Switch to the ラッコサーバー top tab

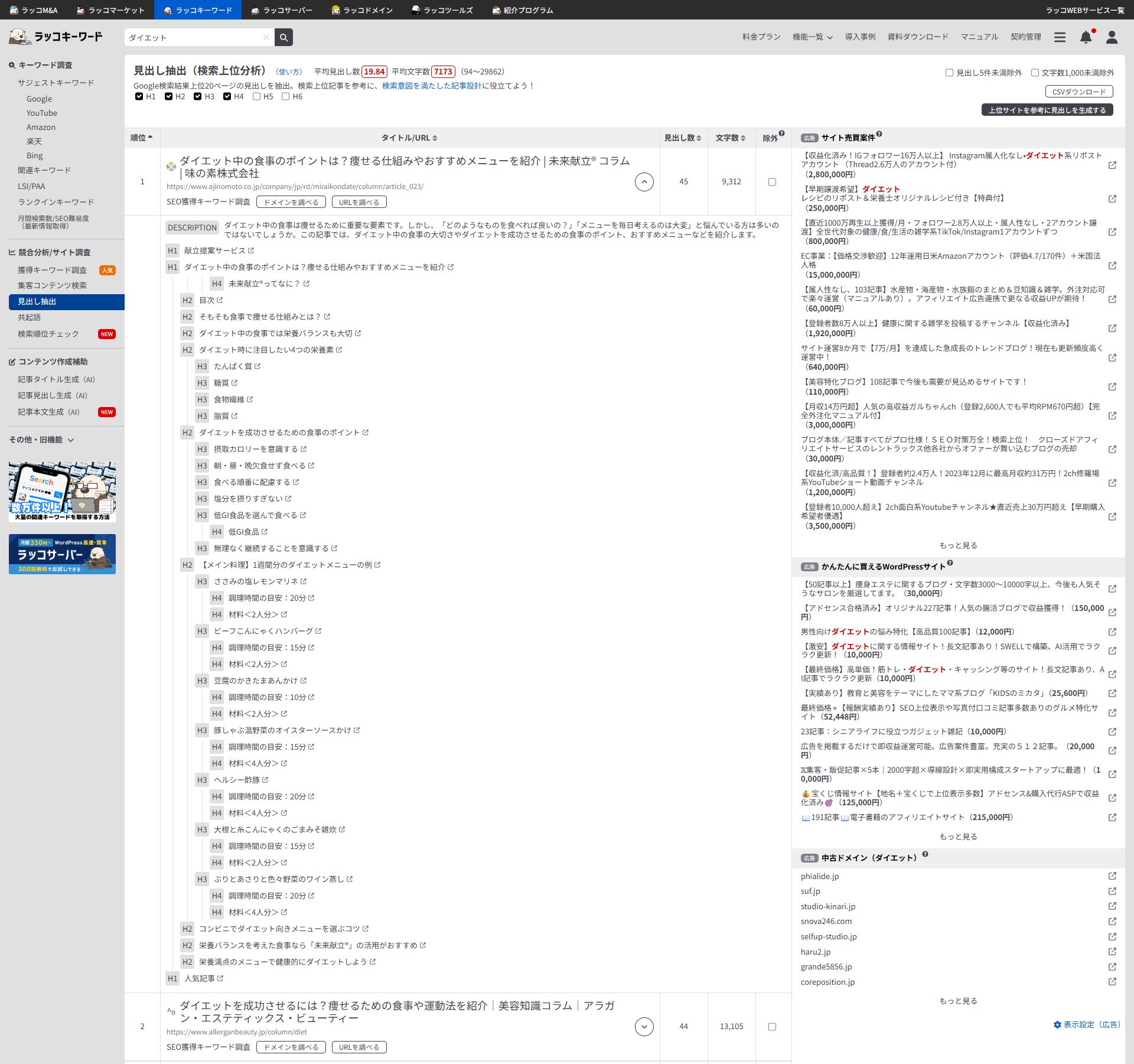click(x=282, y=10)
